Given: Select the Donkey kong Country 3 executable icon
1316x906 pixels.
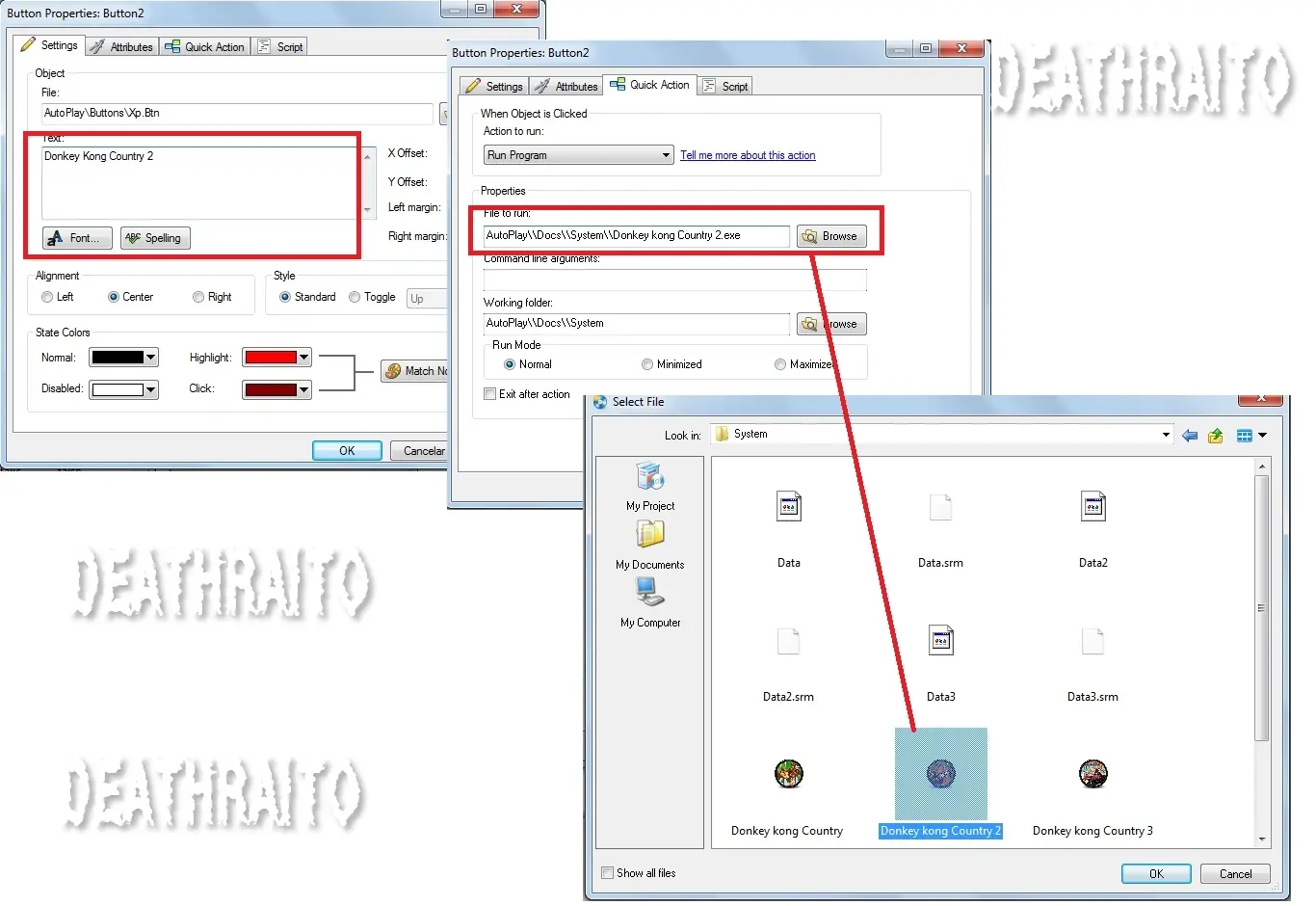Looking at the screenshot, I should [x=1093, y=774].
